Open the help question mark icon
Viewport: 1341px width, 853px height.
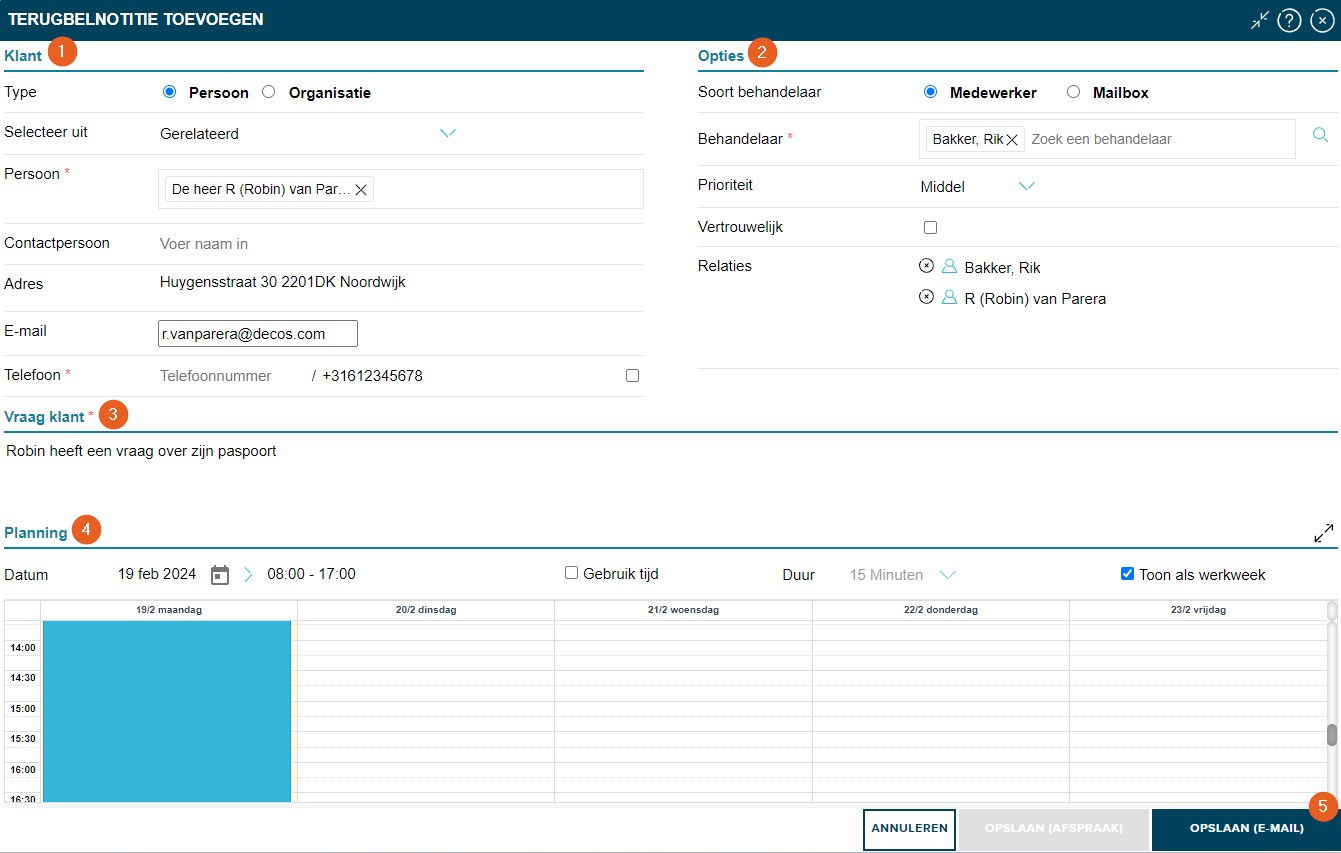click(x=1289, y=20)
